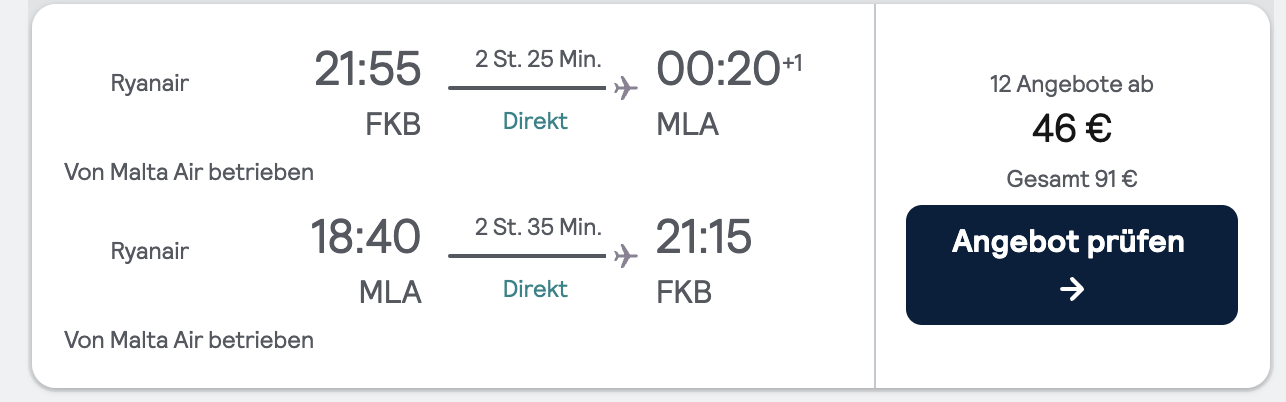Click the Gesamt 91 € total text
This screenshot has width=1286, height=402.
(x=1072, y=180)
